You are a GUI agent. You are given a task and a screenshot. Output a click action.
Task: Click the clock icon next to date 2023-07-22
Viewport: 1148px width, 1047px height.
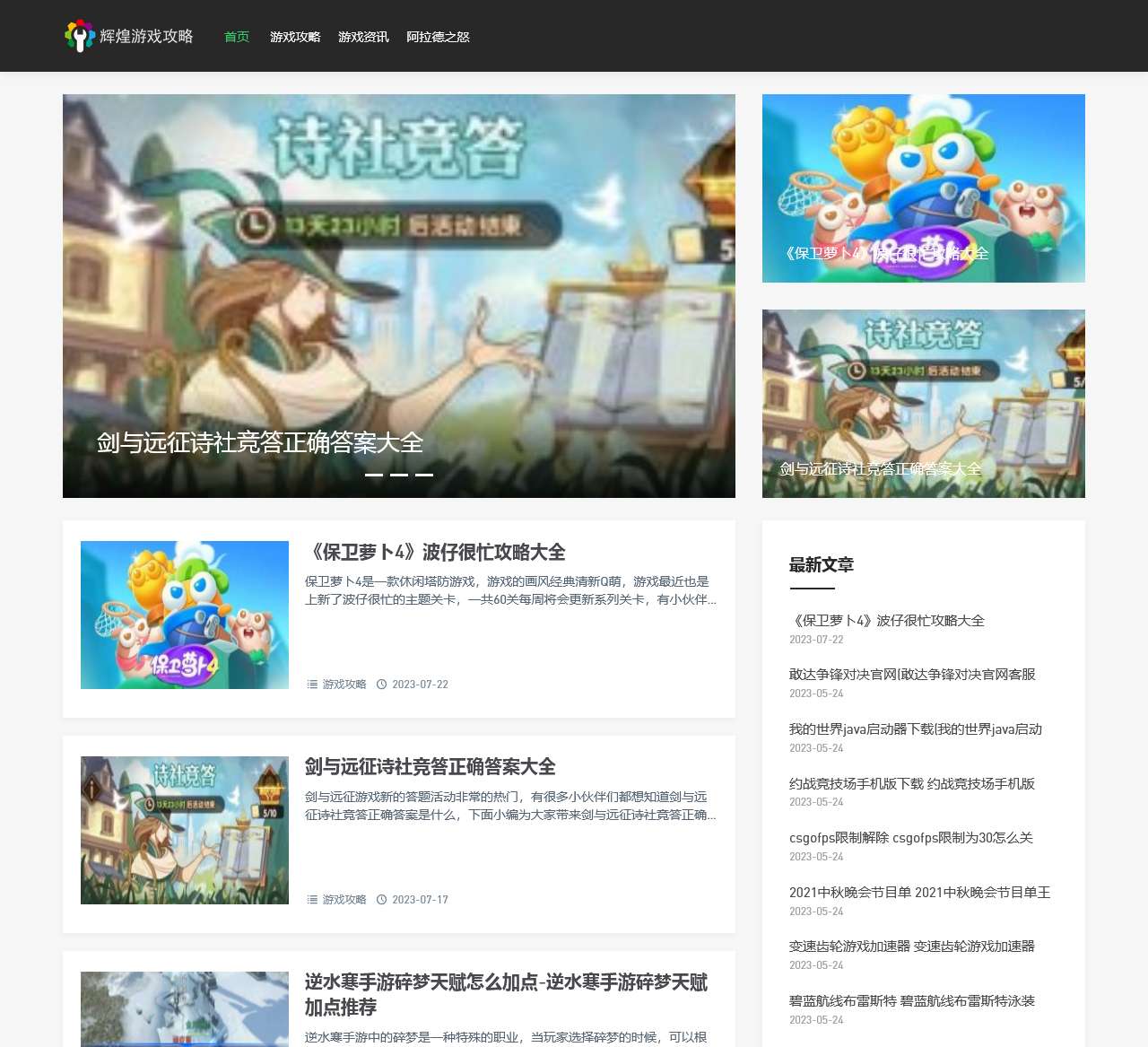point(382,684)
